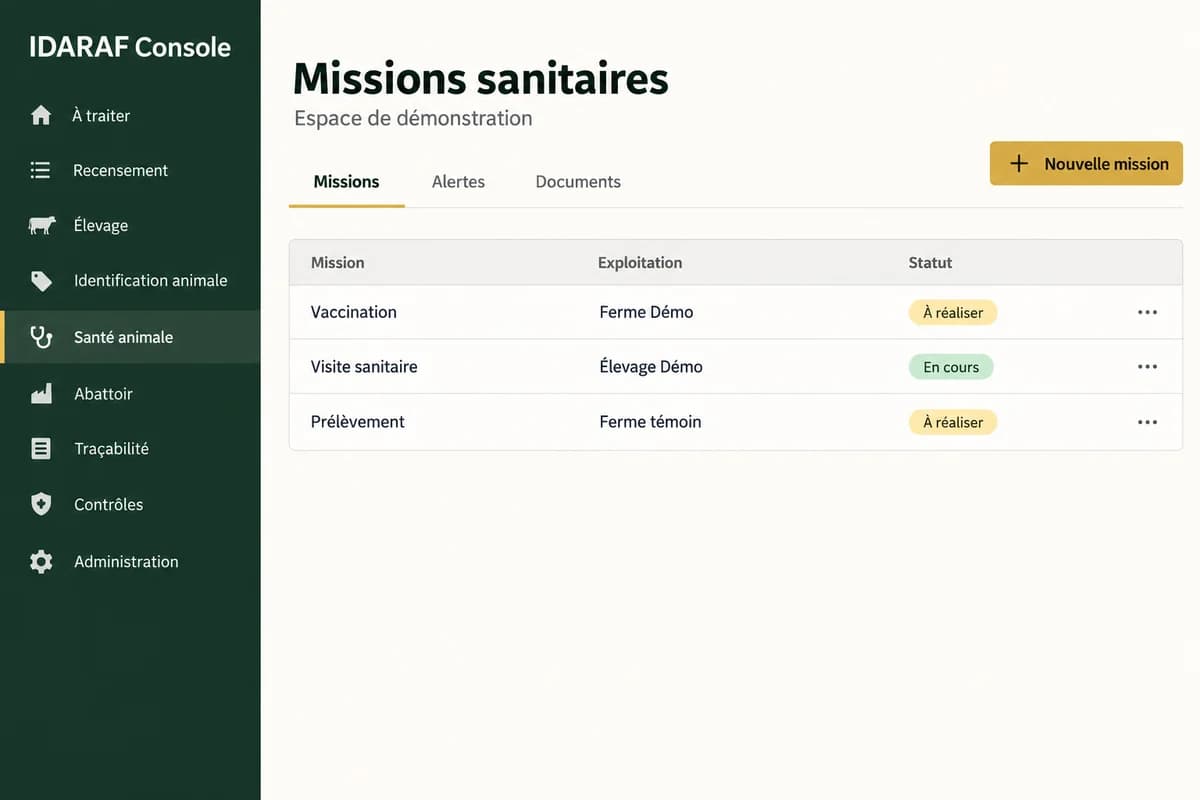The height and width of the screenshot is (800, 1200).
Task: Click the Statut column header
Action: 930,262
